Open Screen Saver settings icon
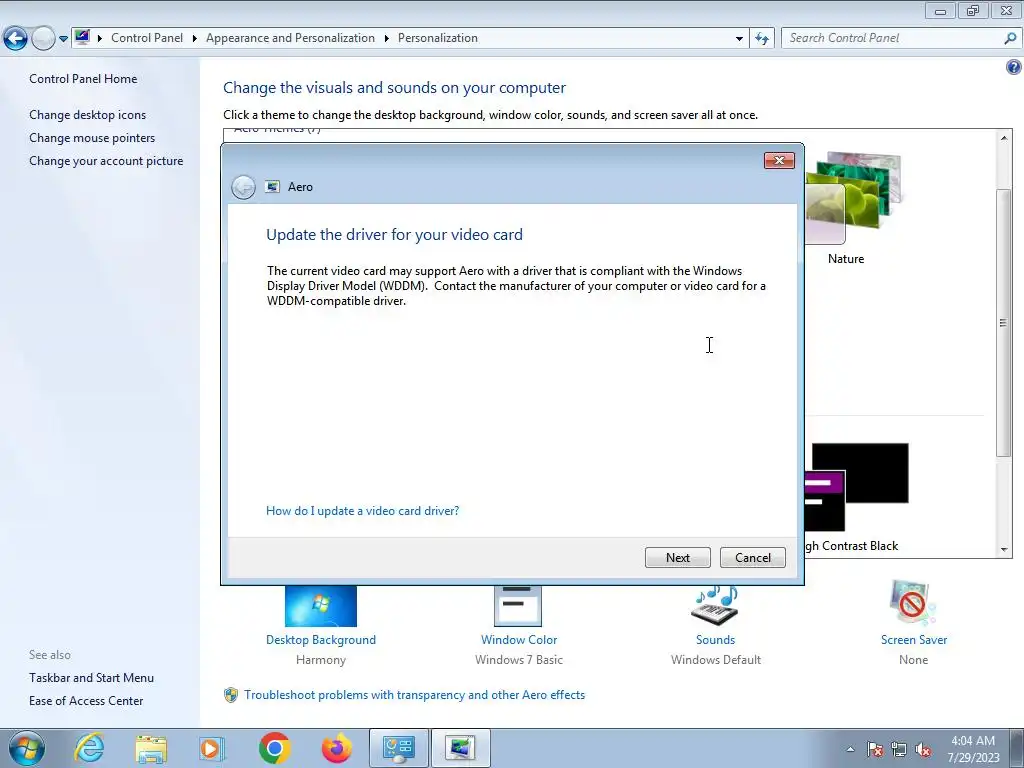 click(x=912, y=603)
